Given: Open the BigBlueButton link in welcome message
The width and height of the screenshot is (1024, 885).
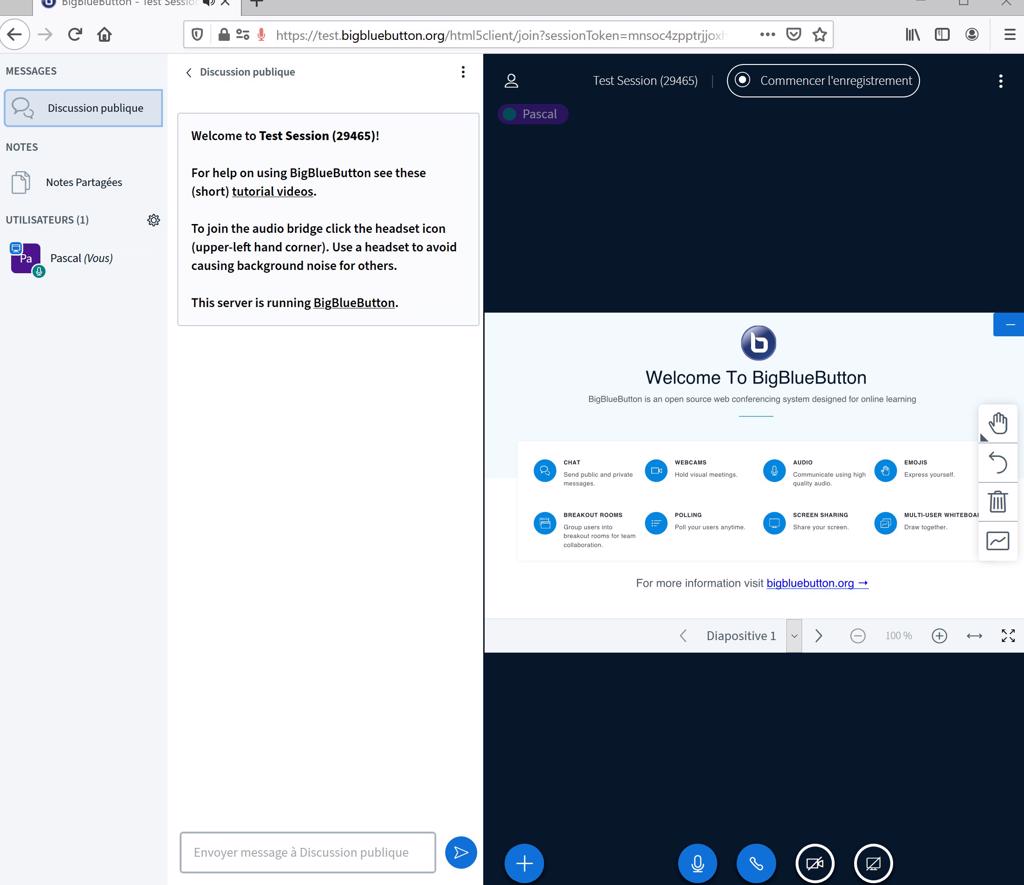Looking at the screenshot, I should (354, 302).
